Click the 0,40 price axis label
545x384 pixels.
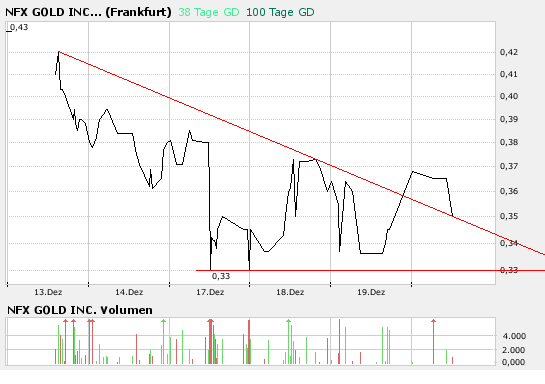(x=509, y=96)
